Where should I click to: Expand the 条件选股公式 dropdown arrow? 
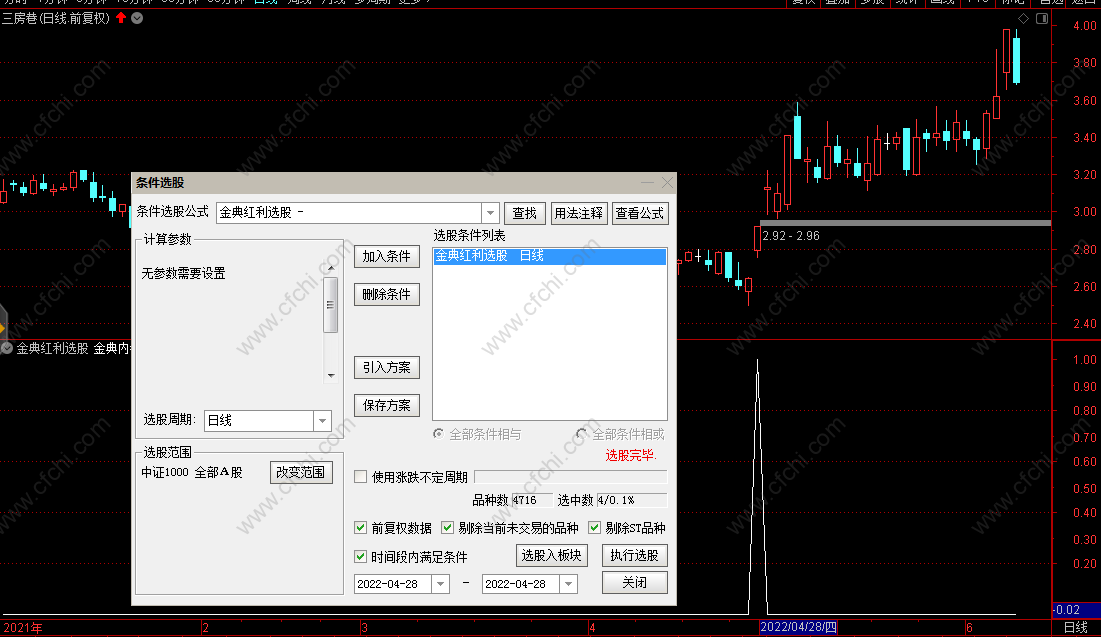point(490,213)
